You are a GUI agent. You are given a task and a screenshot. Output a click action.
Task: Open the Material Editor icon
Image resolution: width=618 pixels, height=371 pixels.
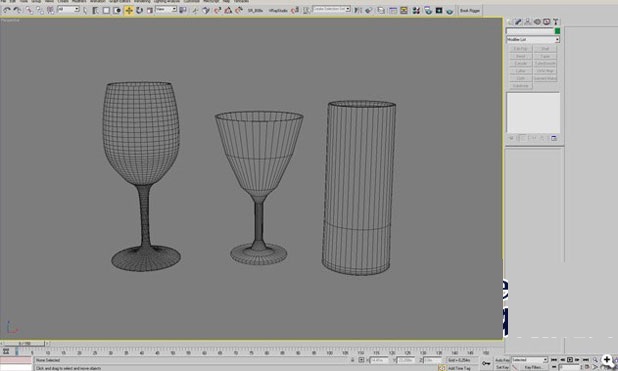coord(416,10)
